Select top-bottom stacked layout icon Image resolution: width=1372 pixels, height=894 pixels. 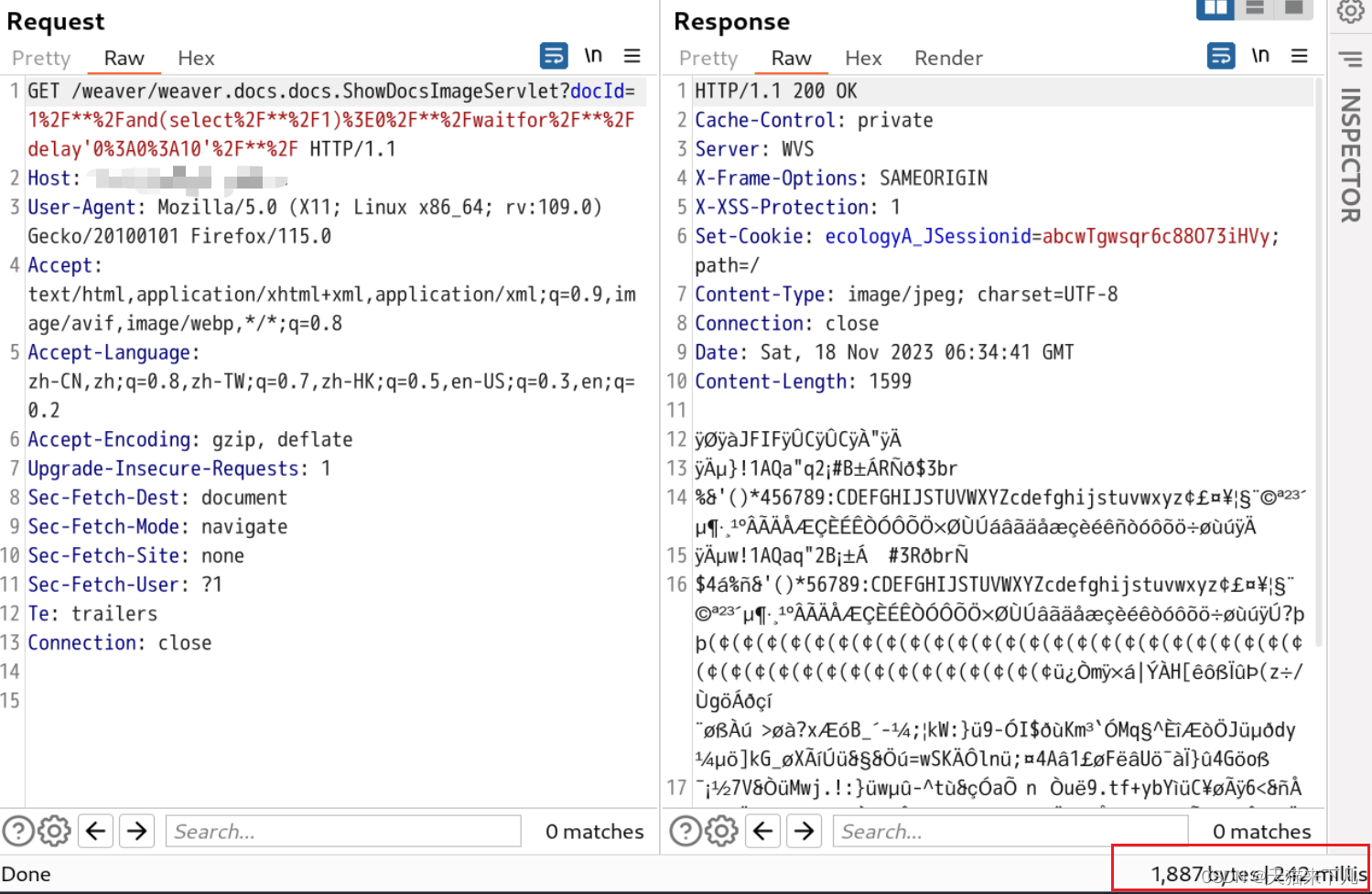[x=1255, y=8]
